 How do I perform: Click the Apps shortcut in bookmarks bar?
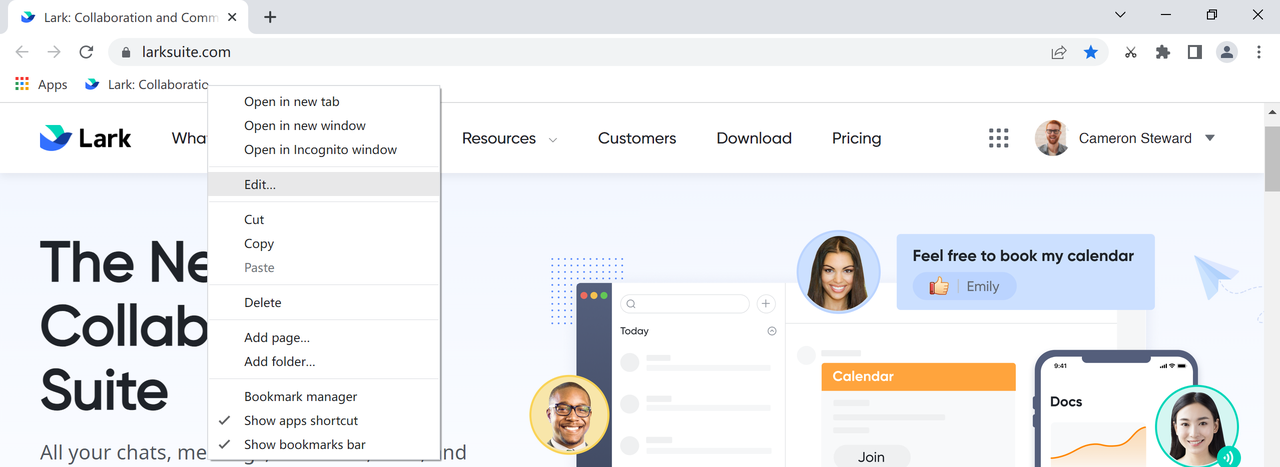[x=41, y=85]
